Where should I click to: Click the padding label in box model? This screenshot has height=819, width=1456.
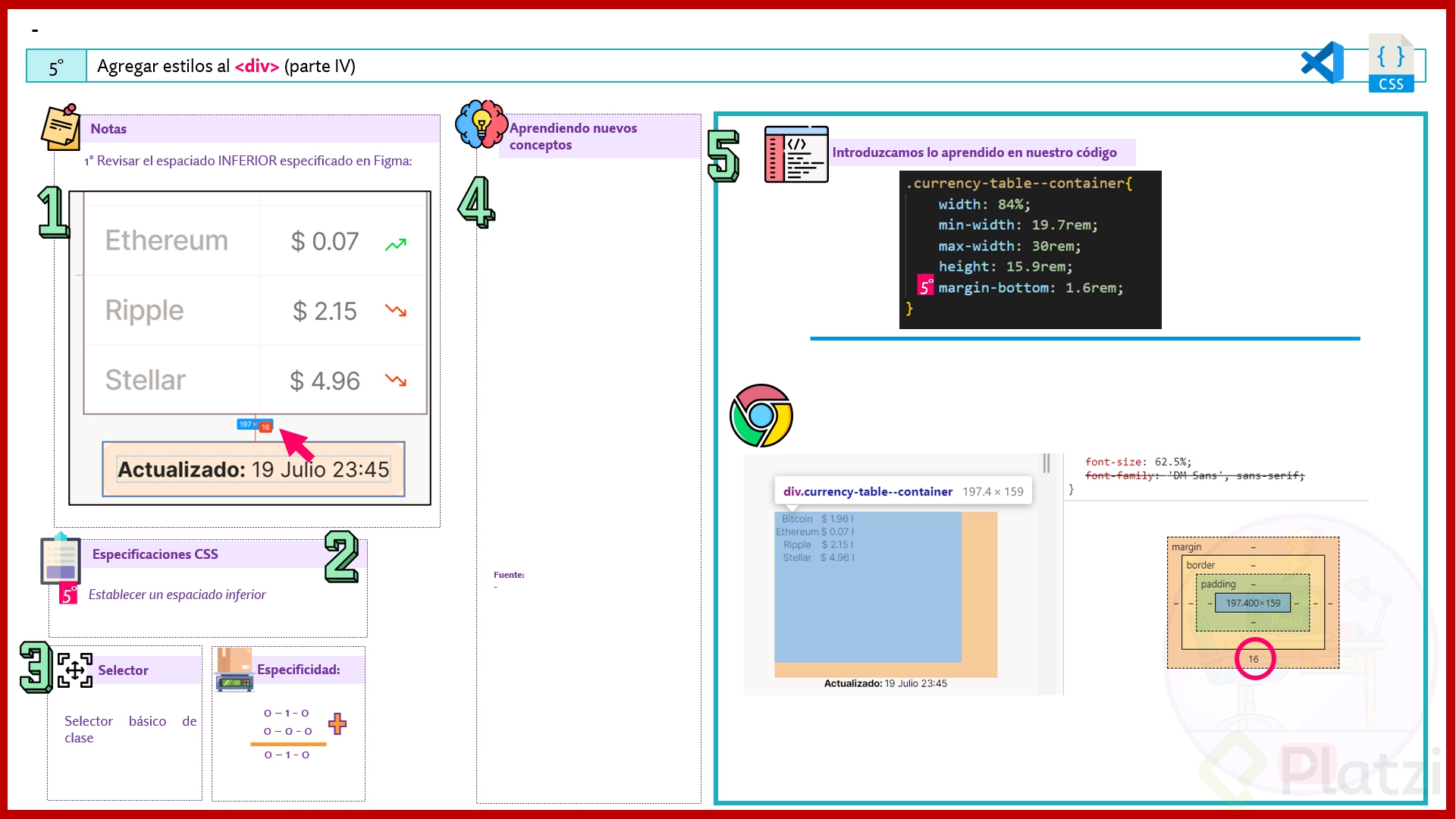click(1218, 584)
